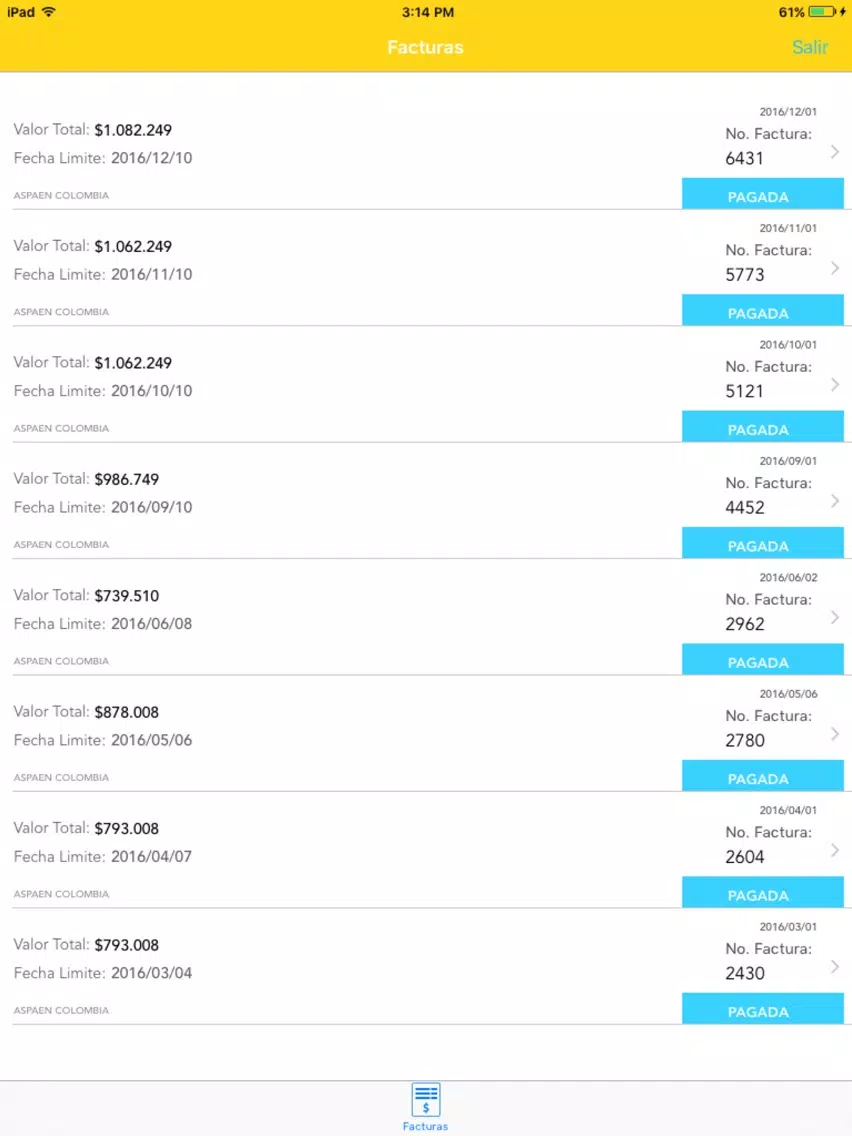This screenshot has width=852, height=1136.
Task: Select invoice due 2016/04/07
Action: 426,850
